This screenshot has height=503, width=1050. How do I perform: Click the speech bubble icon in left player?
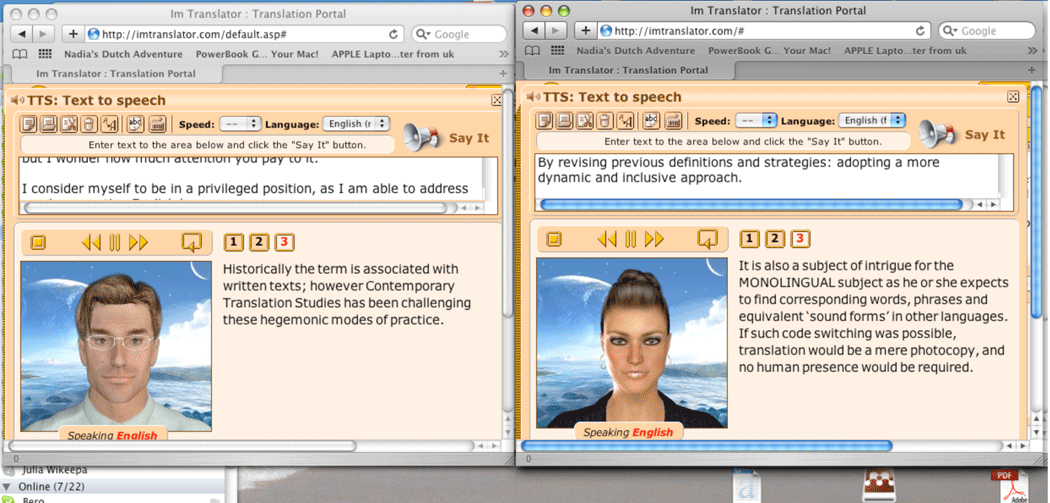pyautogui.click(x=192, y=242)
